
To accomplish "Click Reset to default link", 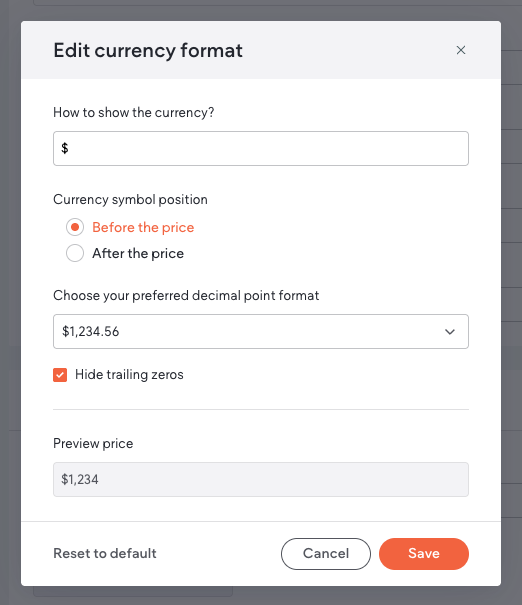I will tap(105, 553).
